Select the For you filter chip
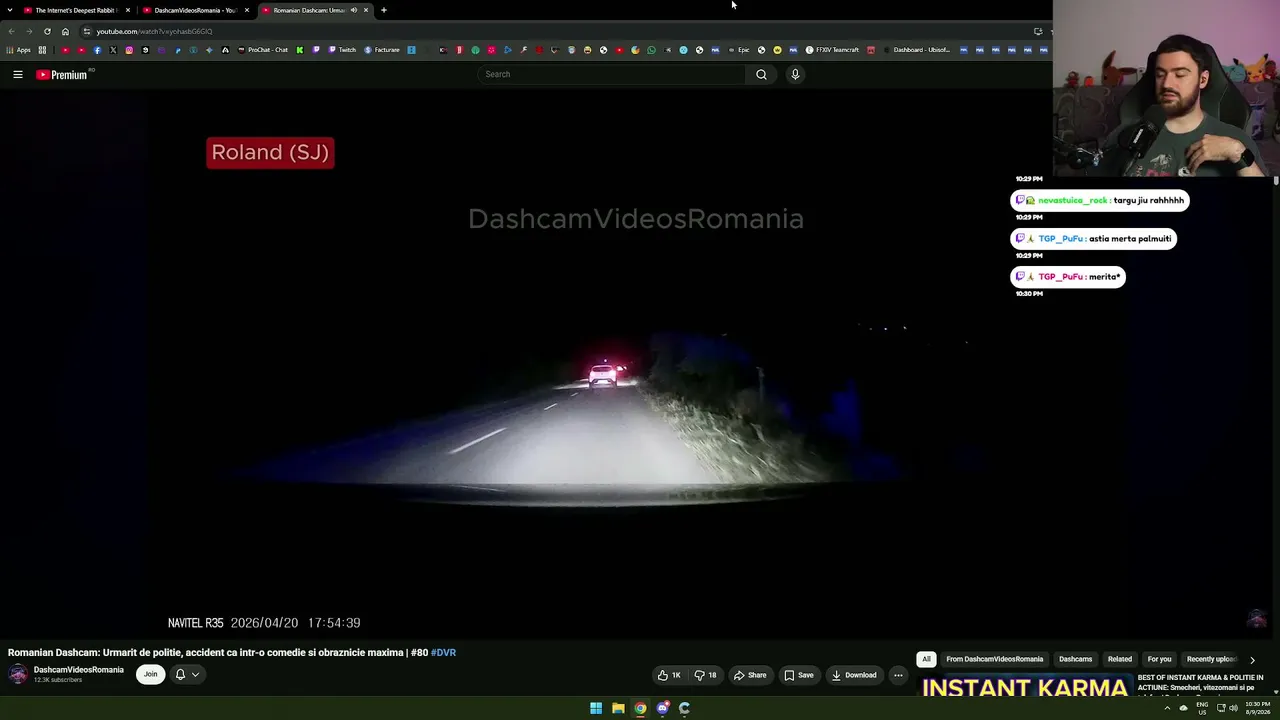The width and height of the screenshot is (1280, 720). 1159,659
